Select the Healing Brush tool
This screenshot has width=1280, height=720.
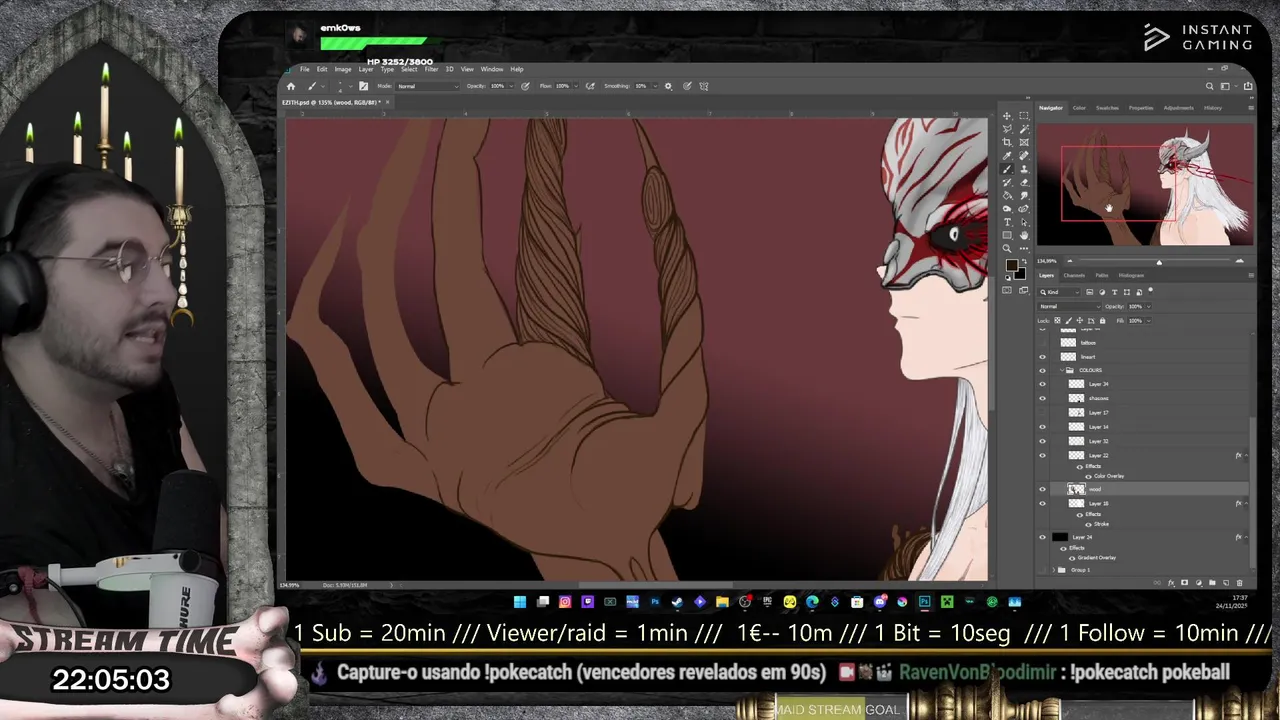pyautogui.click(x=1024, y=155)
